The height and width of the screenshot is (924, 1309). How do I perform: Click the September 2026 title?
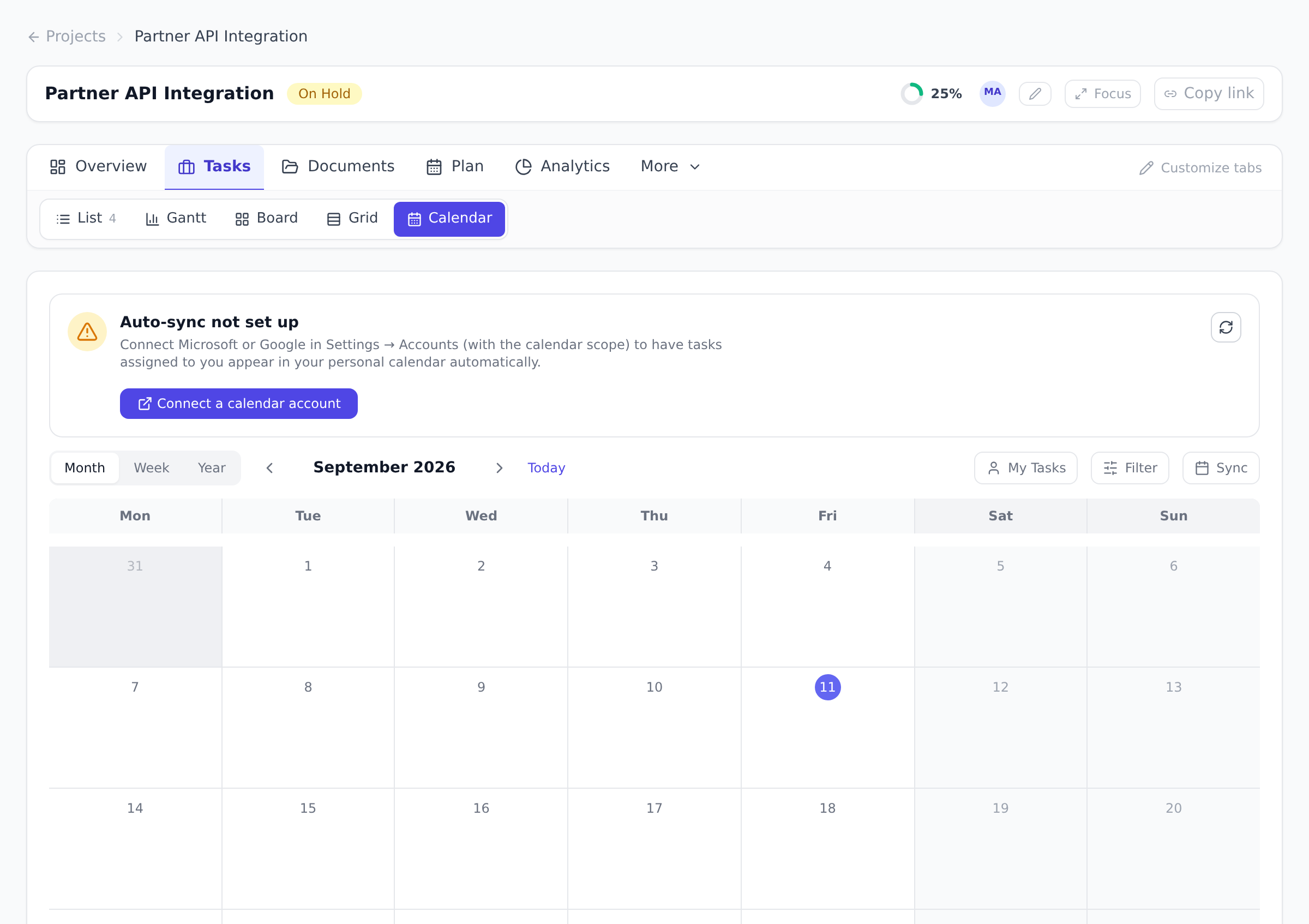[385, 467]
